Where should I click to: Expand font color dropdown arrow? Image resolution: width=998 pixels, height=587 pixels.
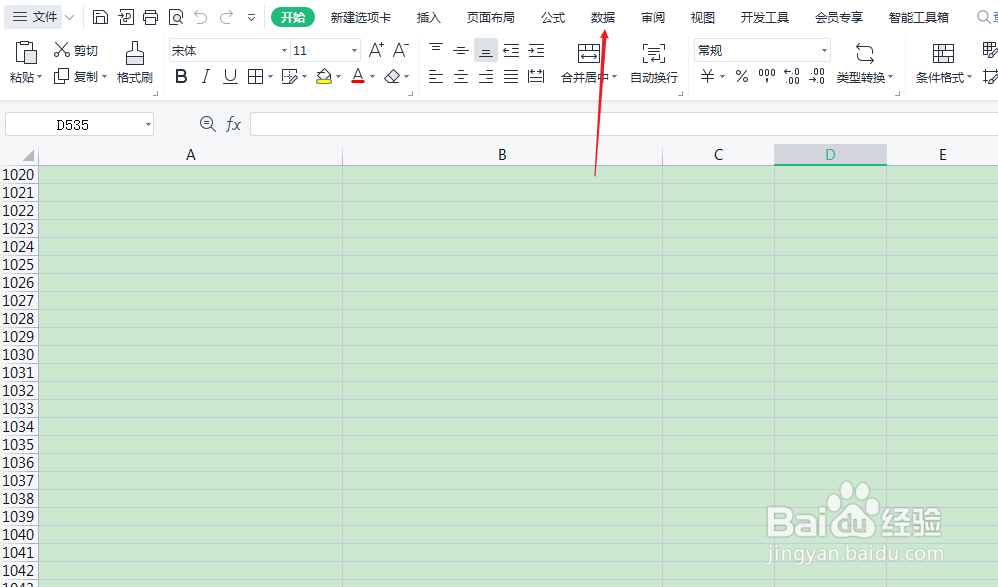click(372, 77)
